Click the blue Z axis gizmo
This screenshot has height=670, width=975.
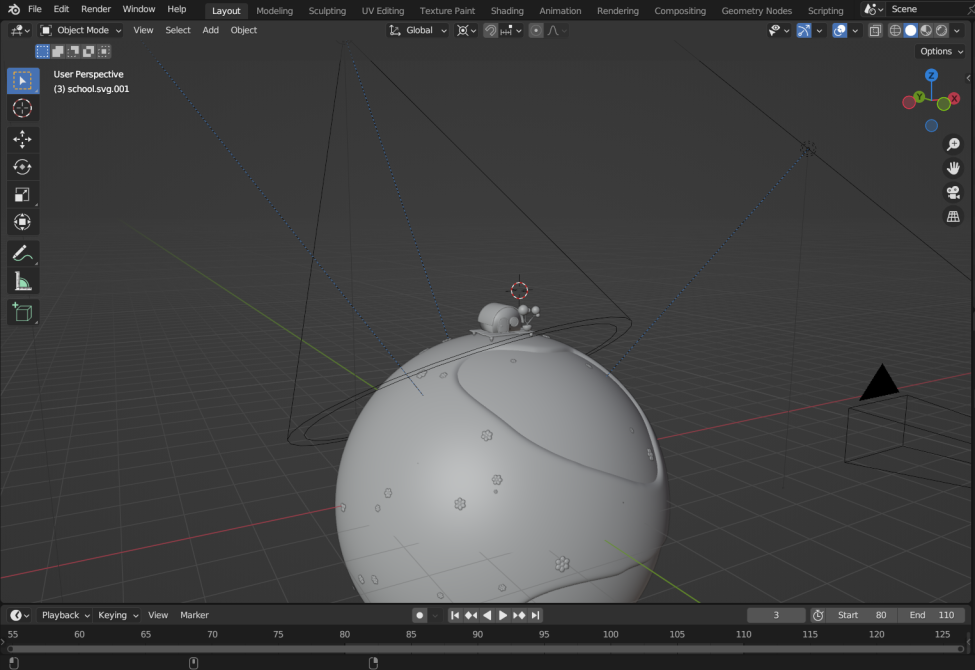coord(931,75)
